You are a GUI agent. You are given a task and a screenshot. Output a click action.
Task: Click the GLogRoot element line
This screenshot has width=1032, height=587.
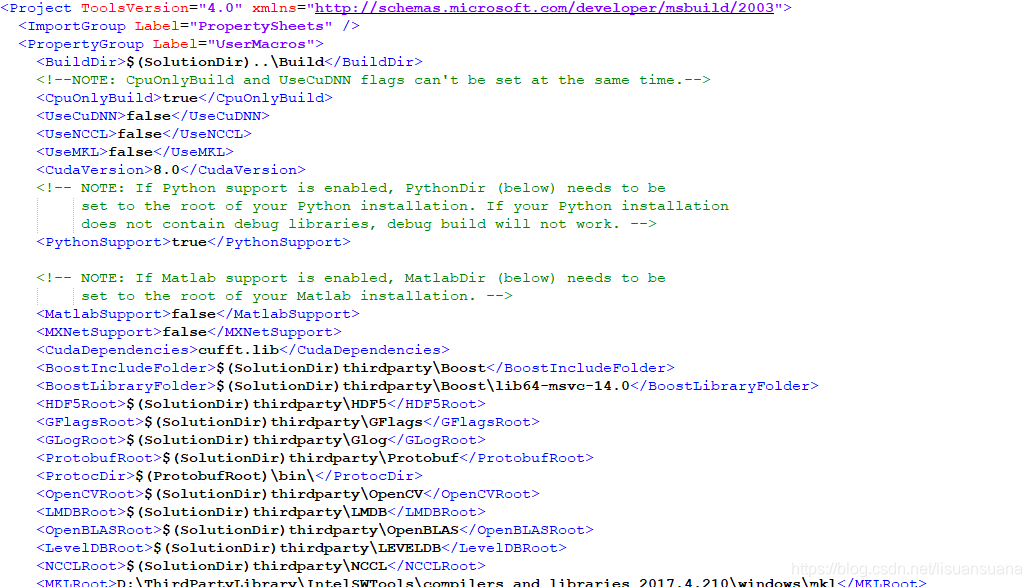coord(261,440)
